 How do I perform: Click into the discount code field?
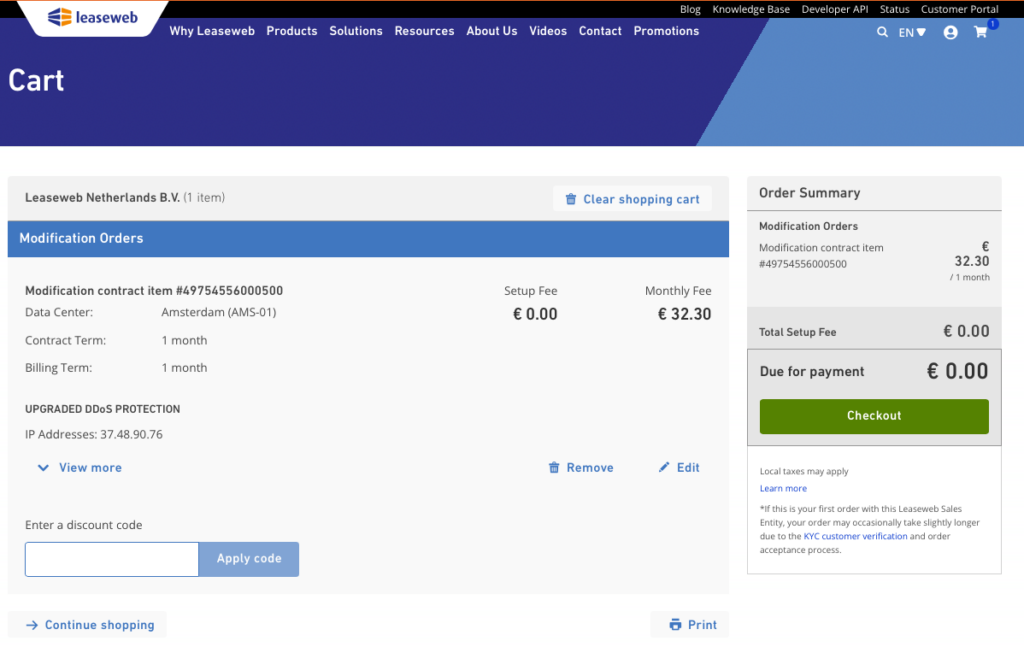112,559
